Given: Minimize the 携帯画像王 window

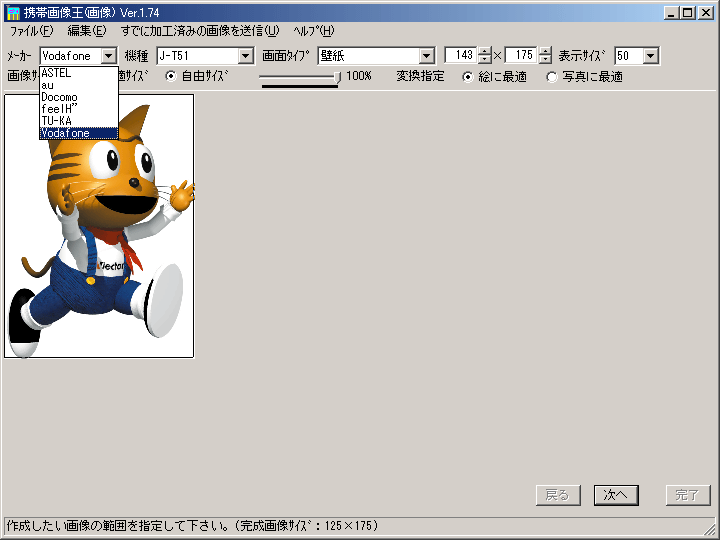Looking at the screenshot, I should [671, 13].
